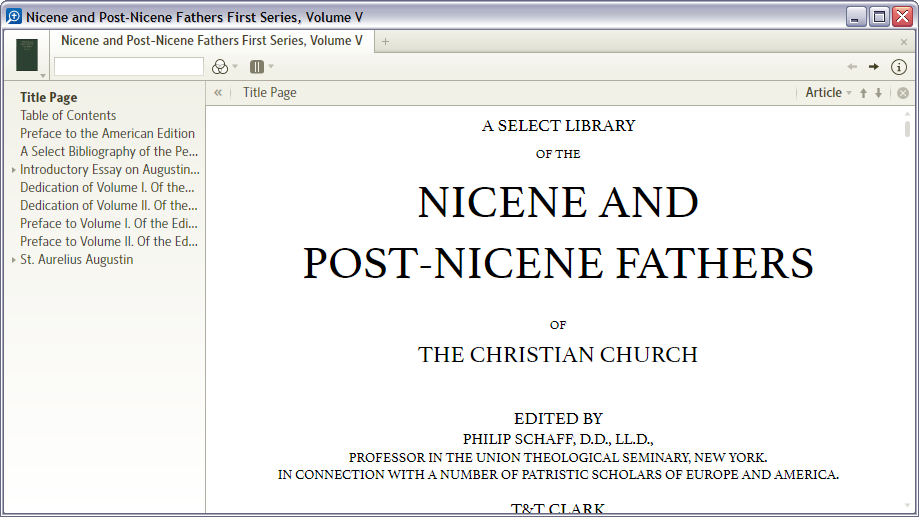919x517 pixels.
Task: Close the locator bar with X icon
Action: coord(903,93)
